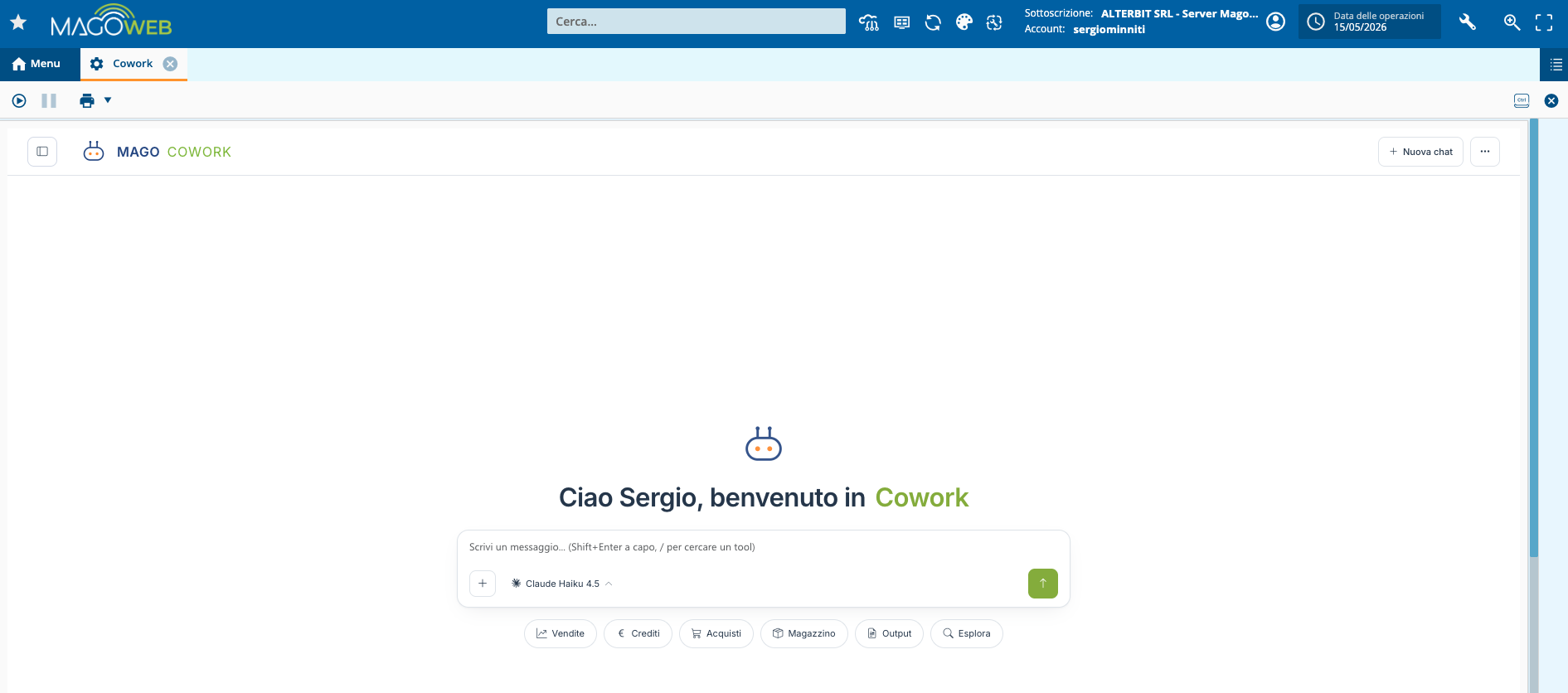Click the vertical scrollbar on the right
Screen dimensions: 1568x693
coord(1534,338)
